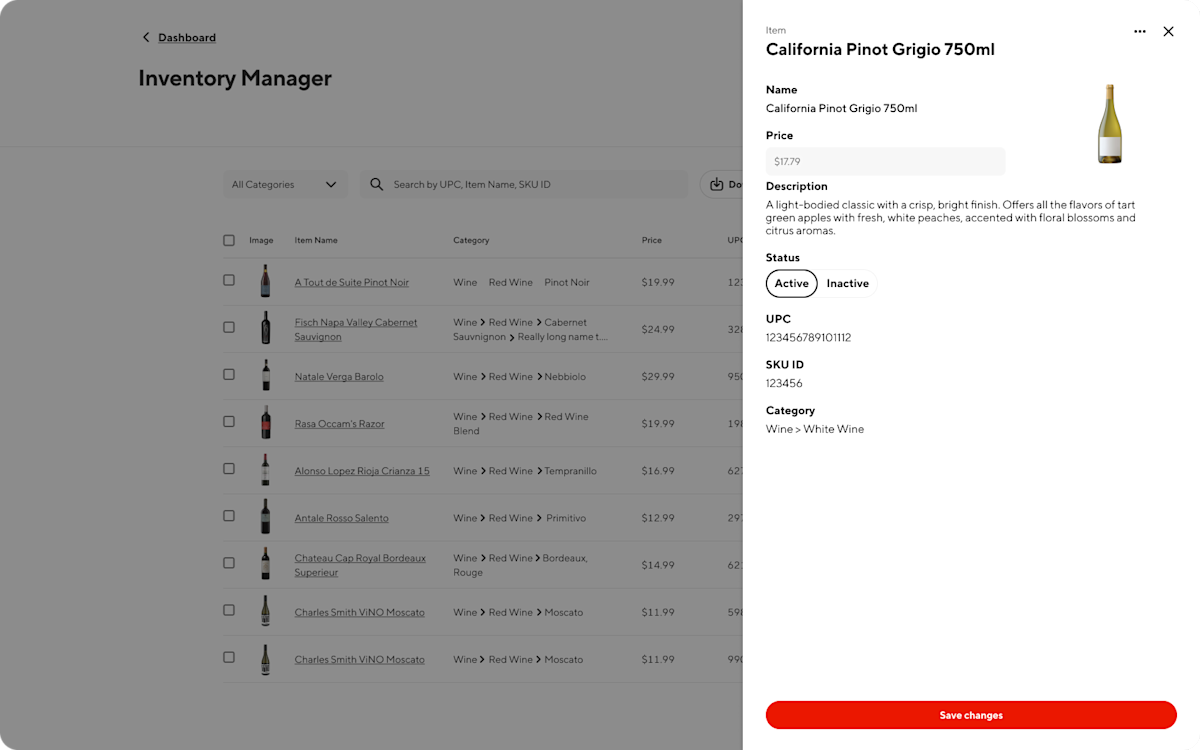Screen dimensions: 1200x750
Task: Open the Dashboard link
Action: pos(187,37)
